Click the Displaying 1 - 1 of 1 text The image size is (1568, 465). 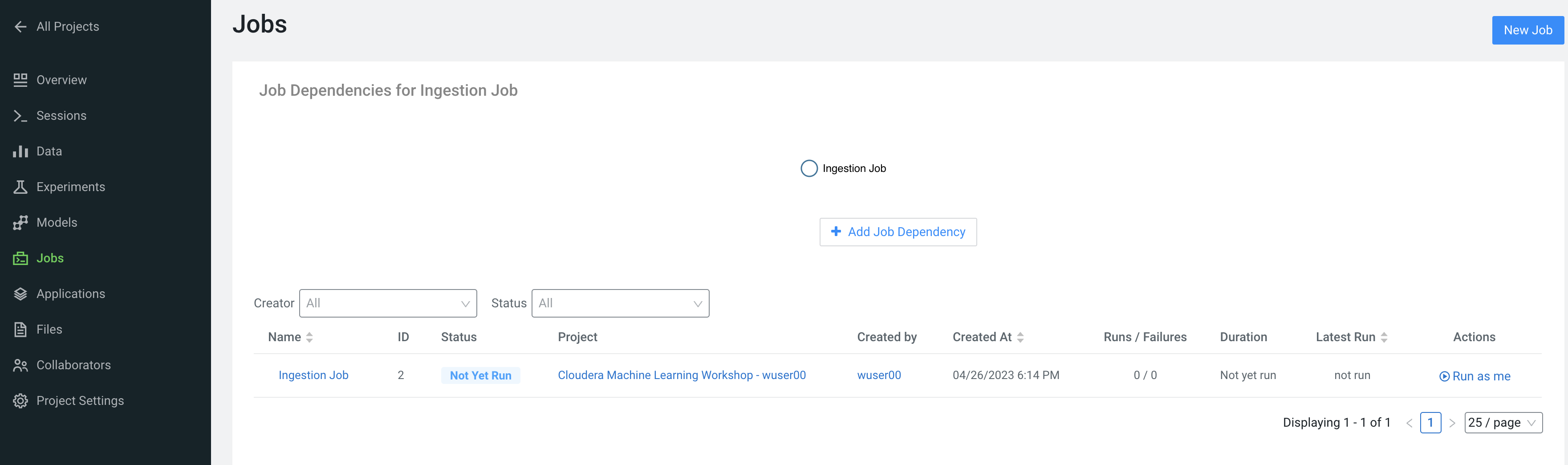(x=1336, y=422)
